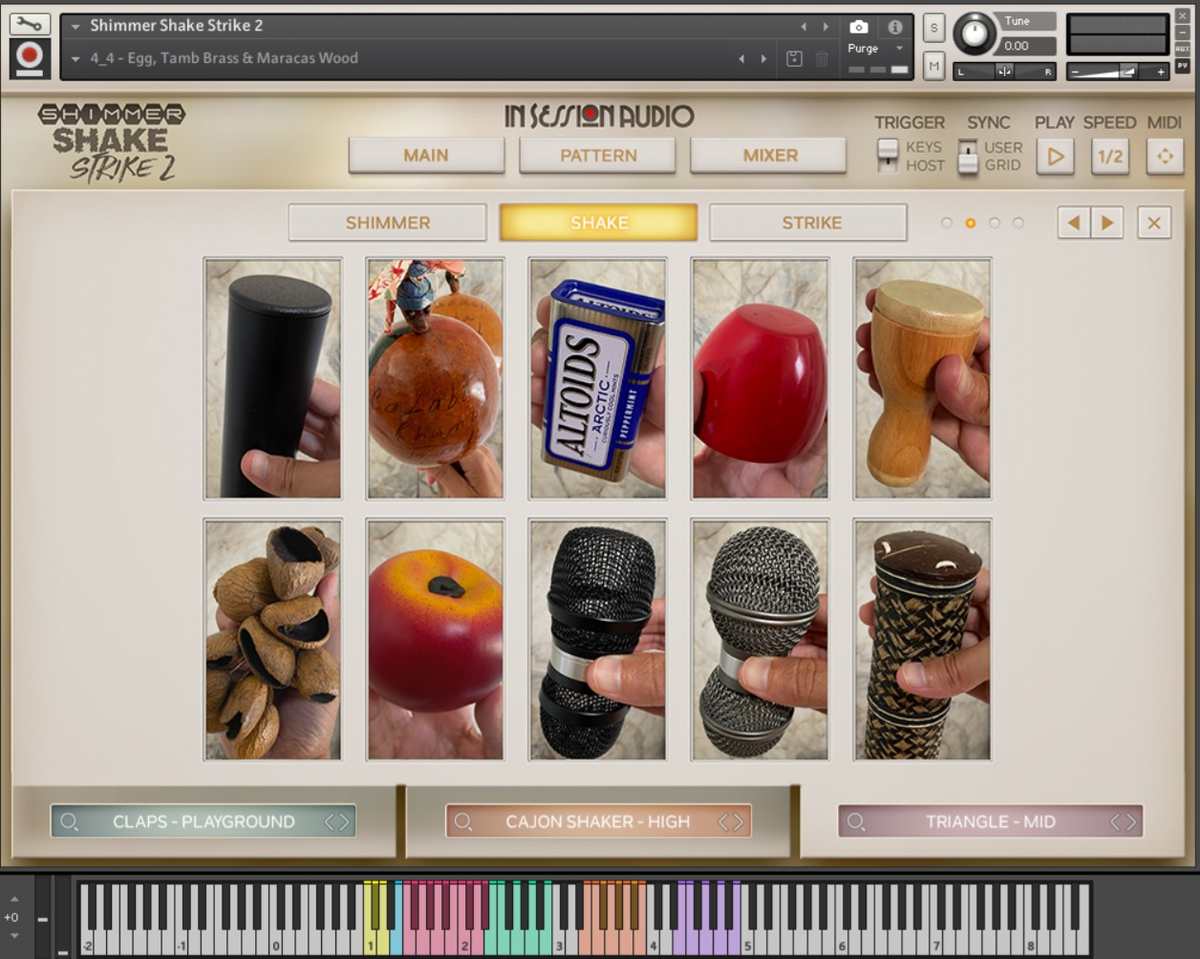The width and height of the screenshot is (1200, 959).
Task: Go to next instrument arrow beside Shimmer Shake Strike 2
Action: [x=826, y=27]
